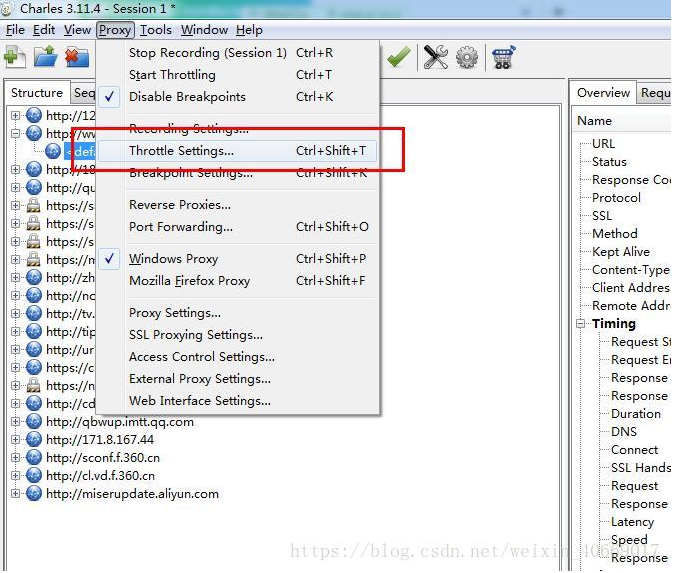
Task: Open the Tools wrench icon
Action: click(436, 57)
